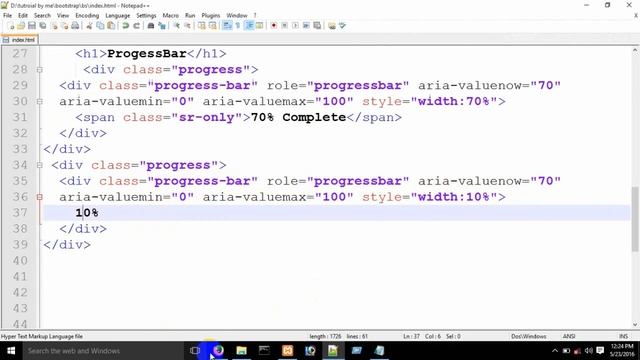Screen dimensions: 640x360
Task: Click Run Macro Multiple Times icon
Action: click(306, 26)
